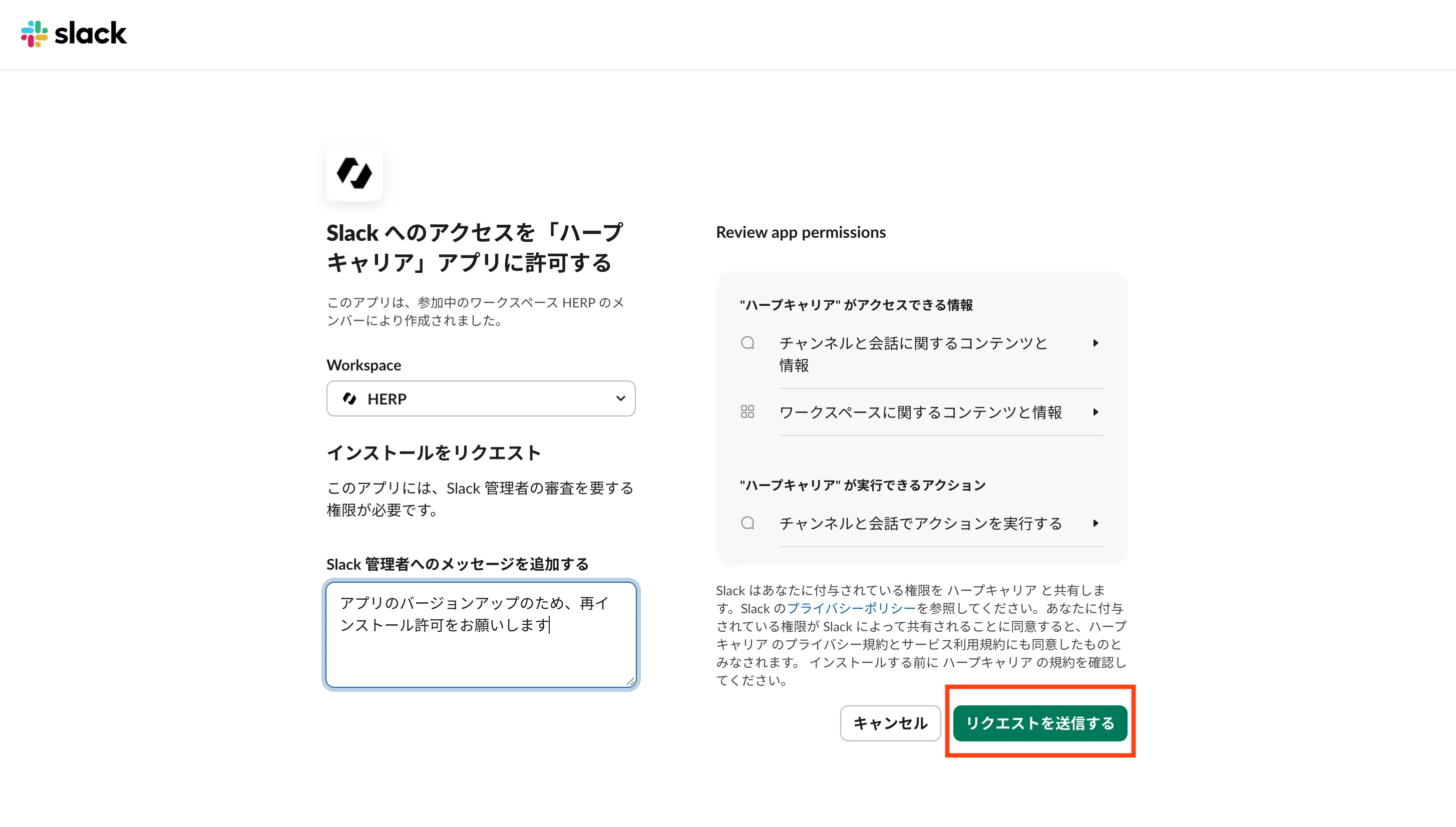Click the chat bubble icon beside チャンネルと会話でアクションを実行する

click(x=748, y=523)
